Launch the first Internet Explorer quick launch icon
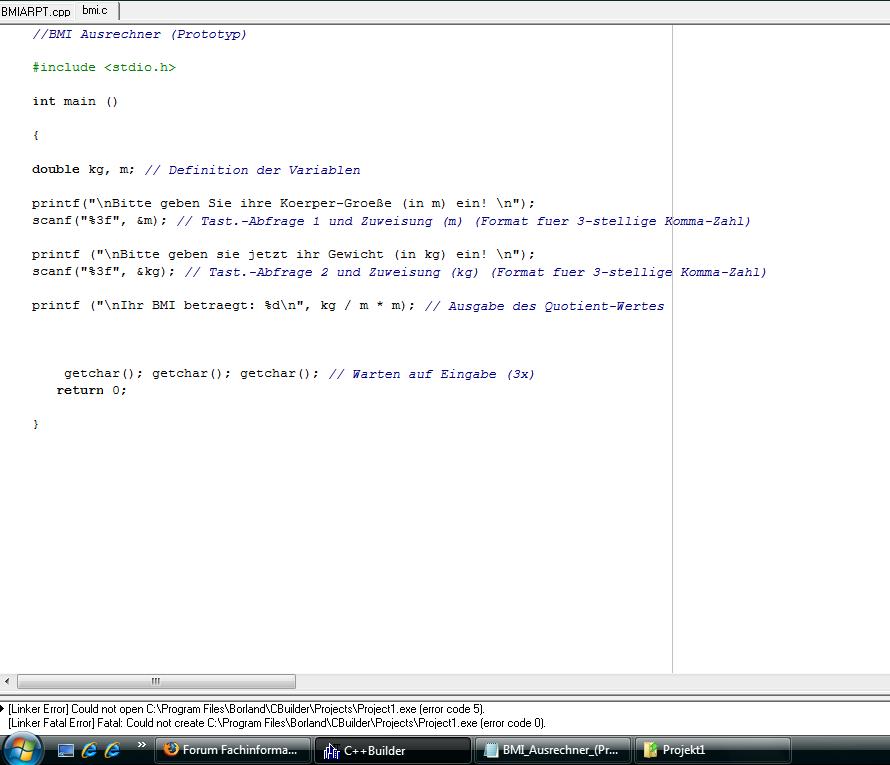 [x=89, y=750]
